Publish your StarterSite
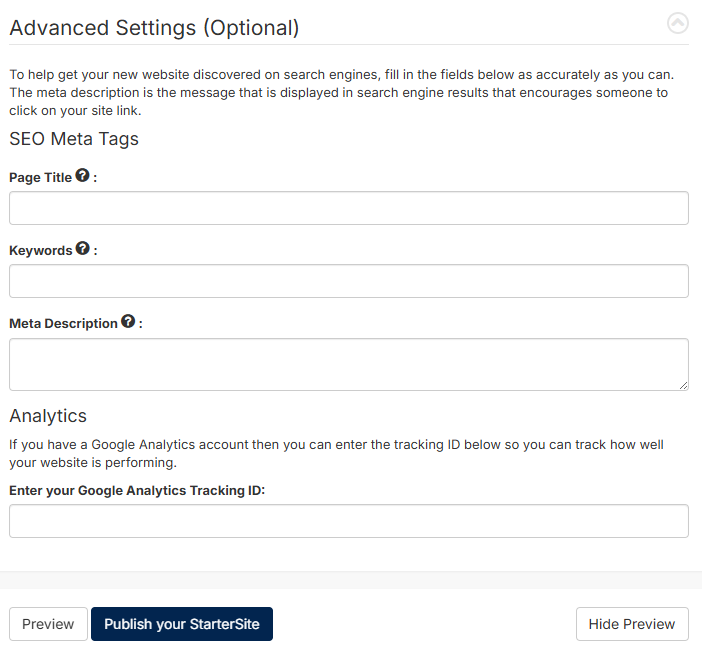The width and height of the screenshot is (702, 645). point(182,624)
